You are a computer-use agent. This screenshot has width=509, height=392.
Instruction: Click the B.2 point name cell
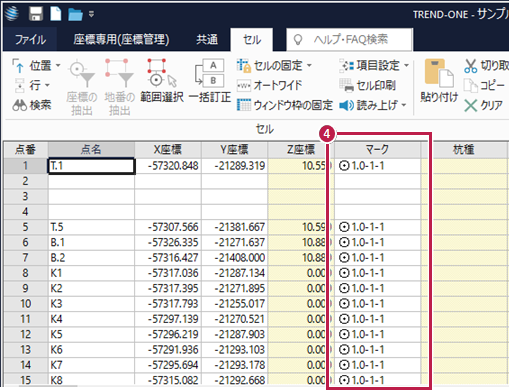pos(91,258)
